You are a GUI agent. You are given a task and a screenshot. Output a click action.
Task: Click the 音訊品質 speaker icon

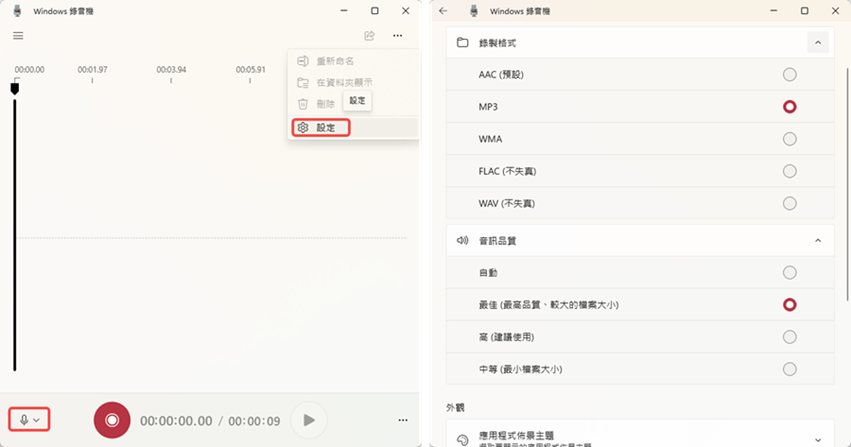tap(462, 240)
